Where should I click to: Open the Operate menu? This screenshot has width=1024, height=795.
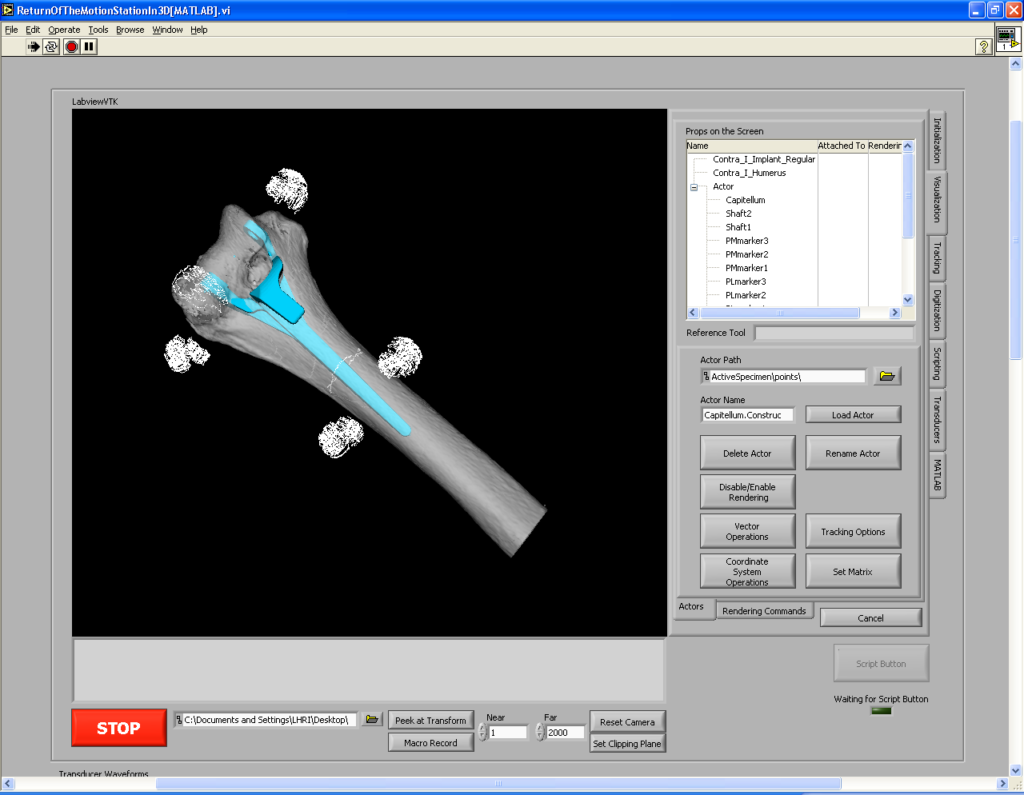point(64,30)
